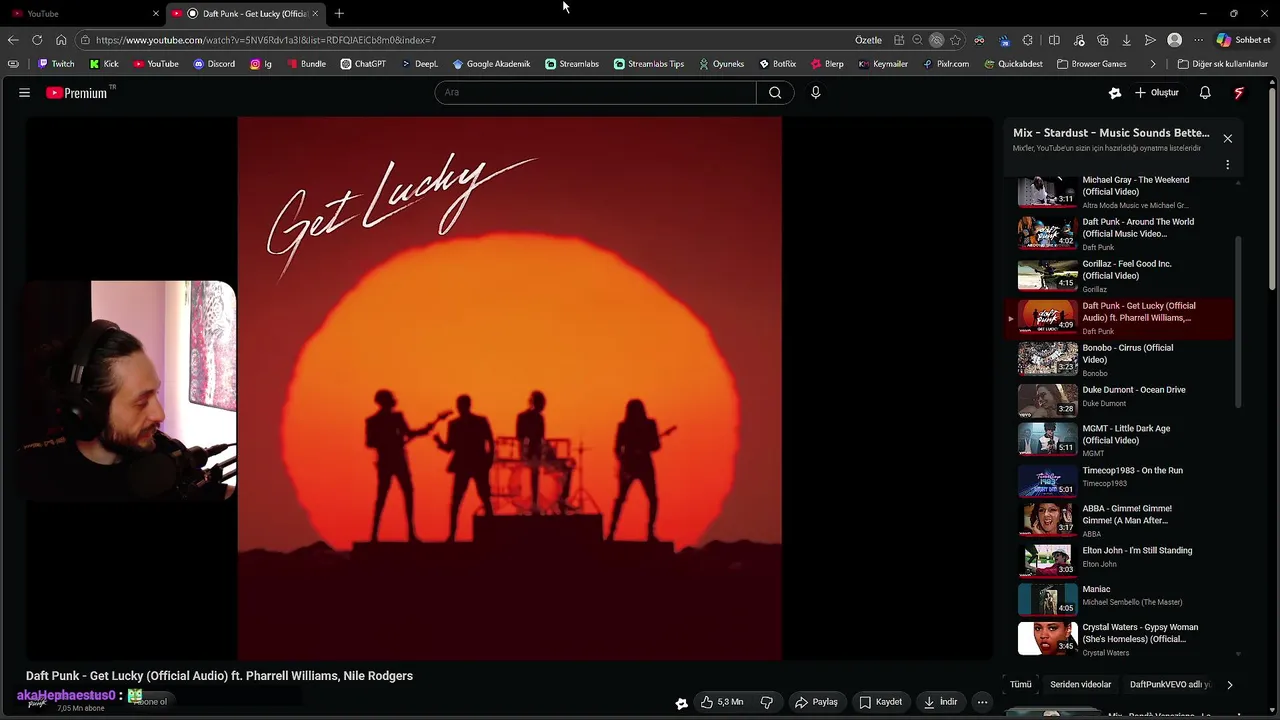Play Daft Punk - Around The World
Image resolution: width=1280 pixels, height=720 pixels.
pyautogui.click(x=1120, y=233)
